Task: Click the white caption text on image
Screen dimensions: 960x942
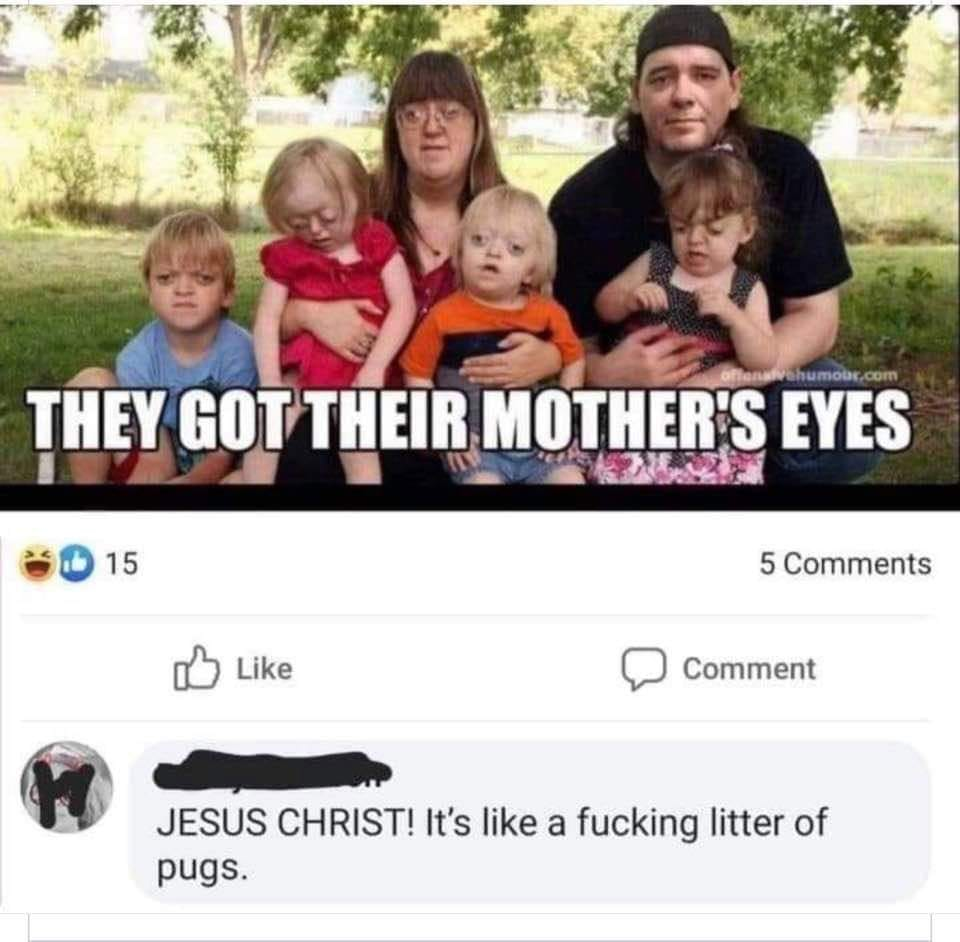Action: (x=468, y=420)
